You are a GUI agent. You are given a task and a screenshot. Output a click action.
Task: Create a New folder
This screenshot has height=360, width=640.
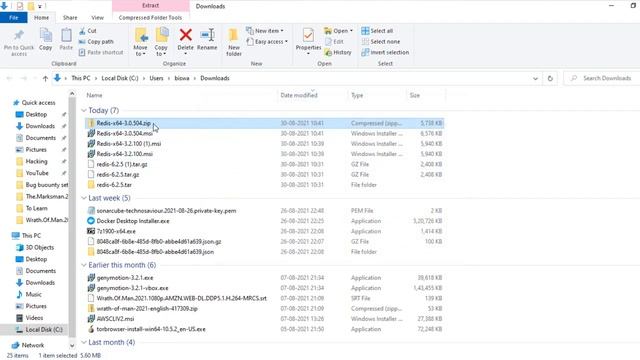pos(233,42)
